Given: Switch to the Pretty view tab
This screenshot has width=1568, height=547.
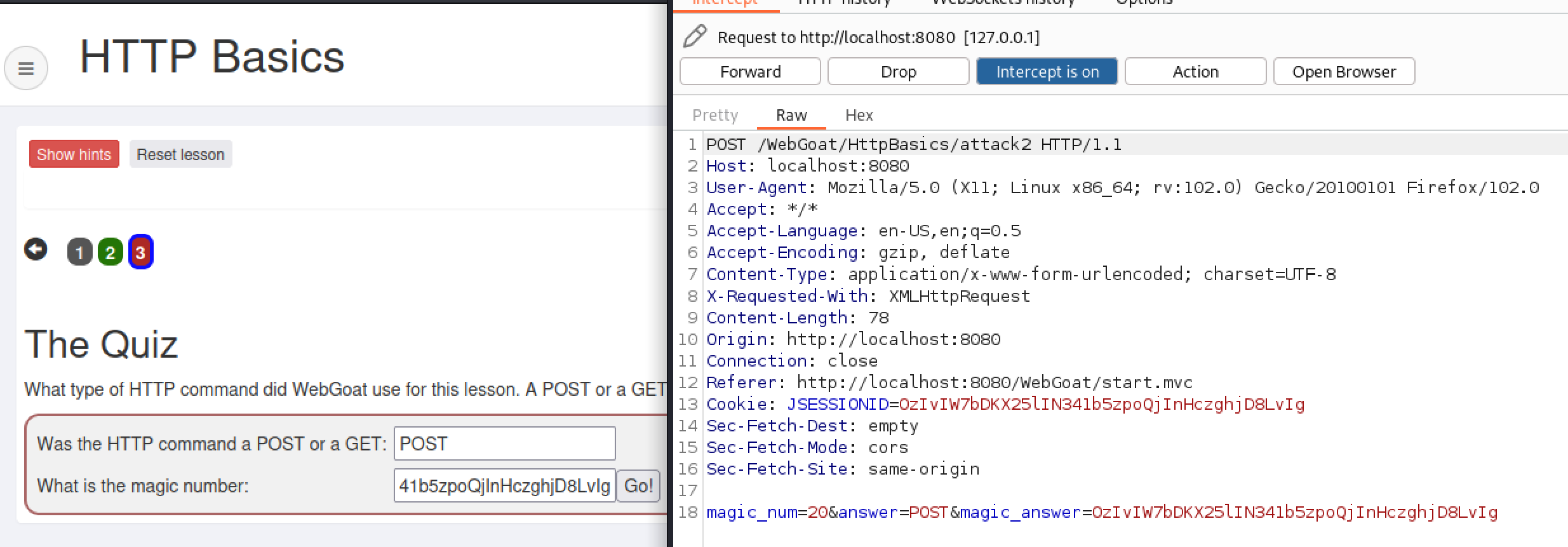Looking at the screenshot, I should [715, 115].
